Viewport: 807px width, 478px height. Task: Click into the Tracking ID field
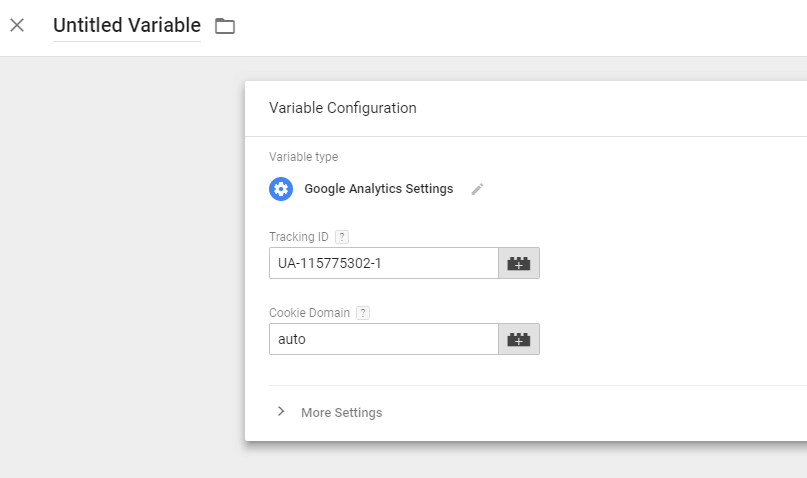coord(383,263)
